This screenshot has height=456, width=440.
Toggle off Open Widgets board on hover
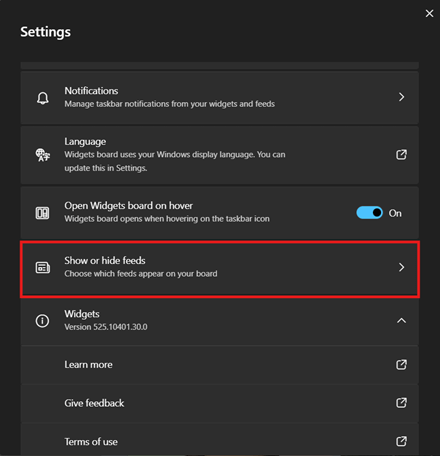coord(369,213)
